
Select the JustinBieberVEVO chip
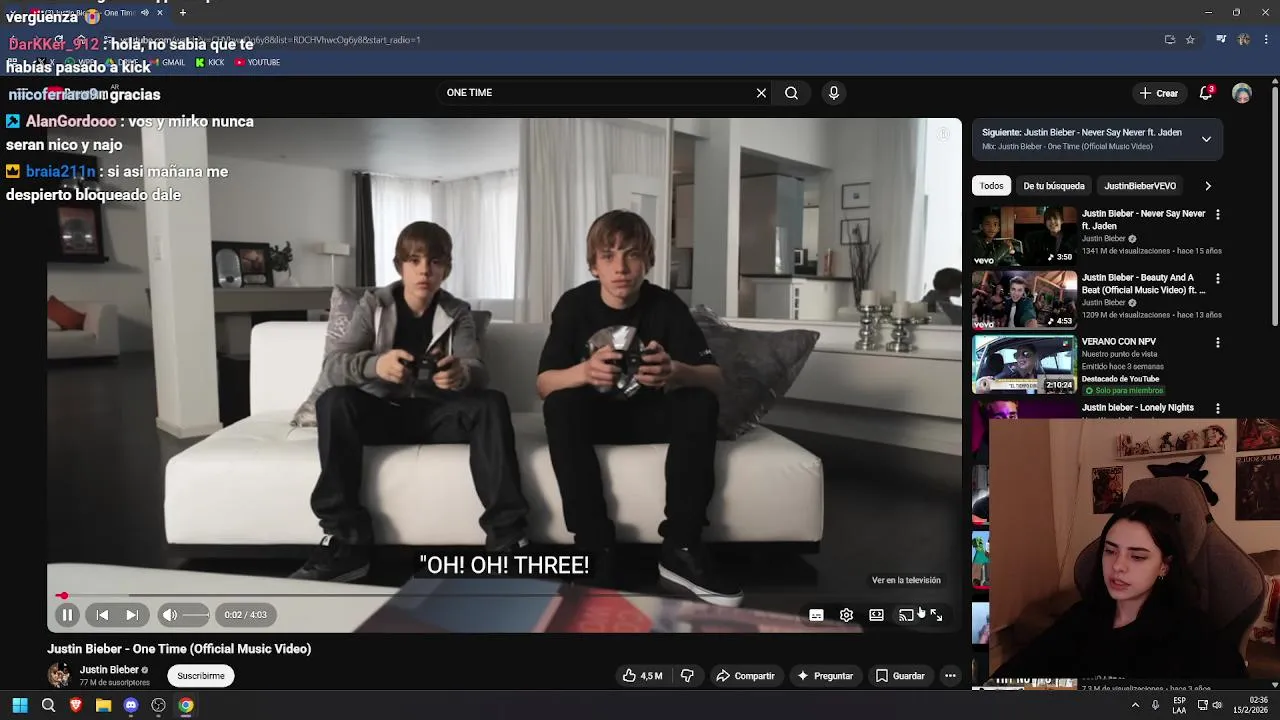1140,186
